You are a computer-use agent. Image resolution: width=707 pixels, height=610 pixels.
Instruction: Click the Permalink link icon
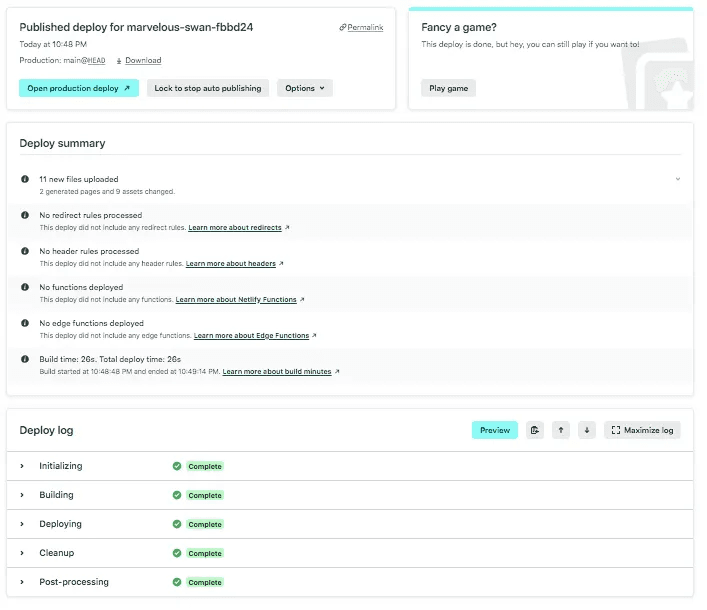click(343, 28)
